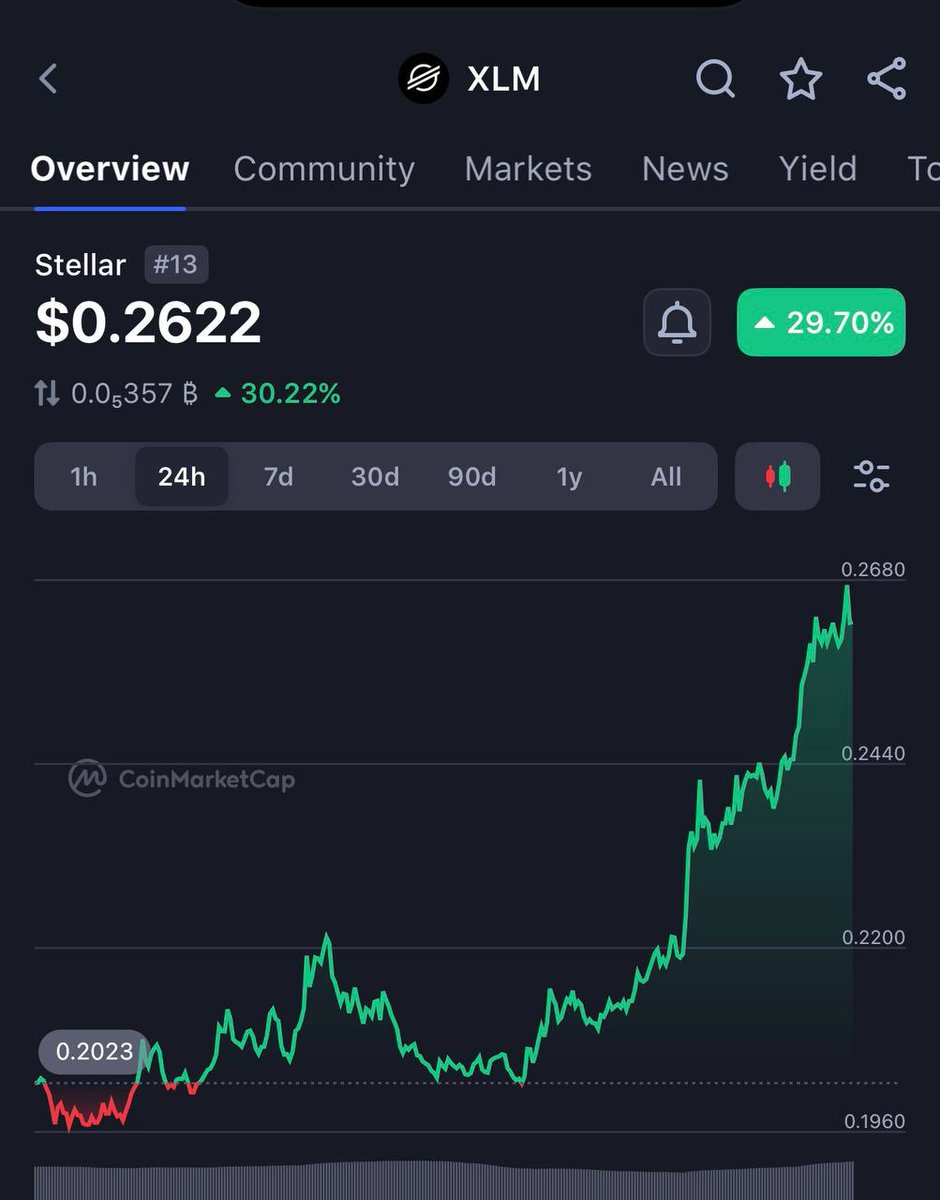
Task: Tap the BTC conversion arrows icon
Action: [x=47, y=394]
